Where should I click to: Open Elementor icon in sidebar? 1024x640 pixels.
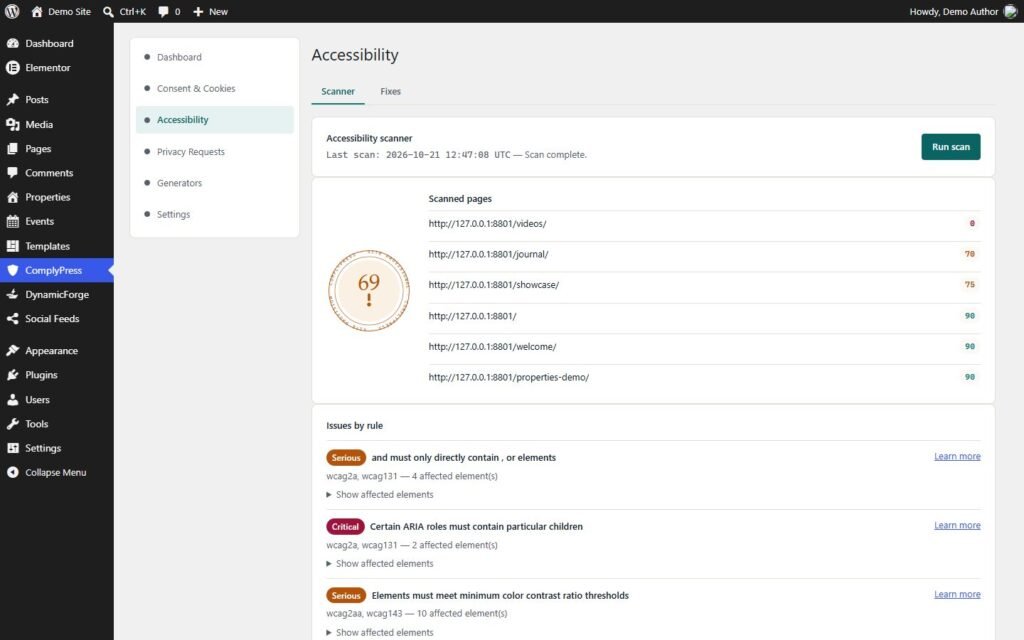pyautogui.click(x=12, y=67)
